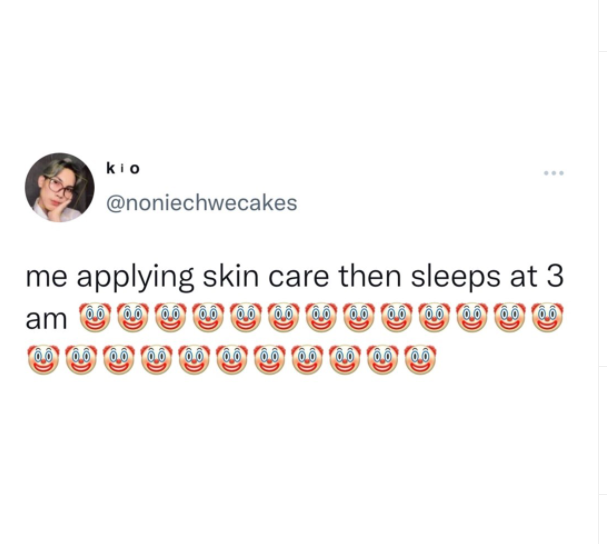Click the word "applying" in the tweet

(x=135, y=278)
